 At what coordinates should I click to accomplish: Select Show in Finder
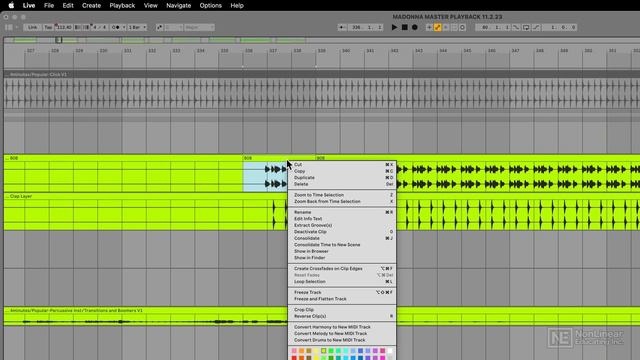pos(342,258)
